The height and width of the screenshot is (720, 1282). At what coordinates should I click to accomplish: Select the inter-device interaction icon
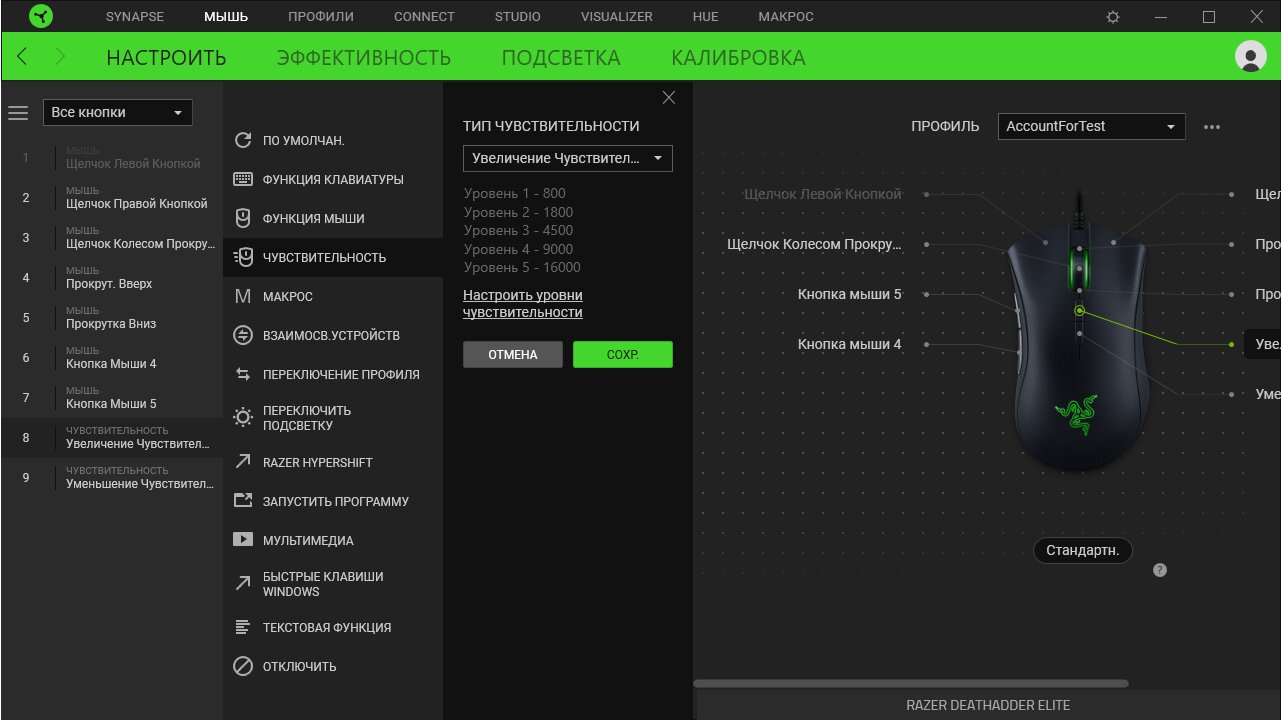[x=243, y=336]
